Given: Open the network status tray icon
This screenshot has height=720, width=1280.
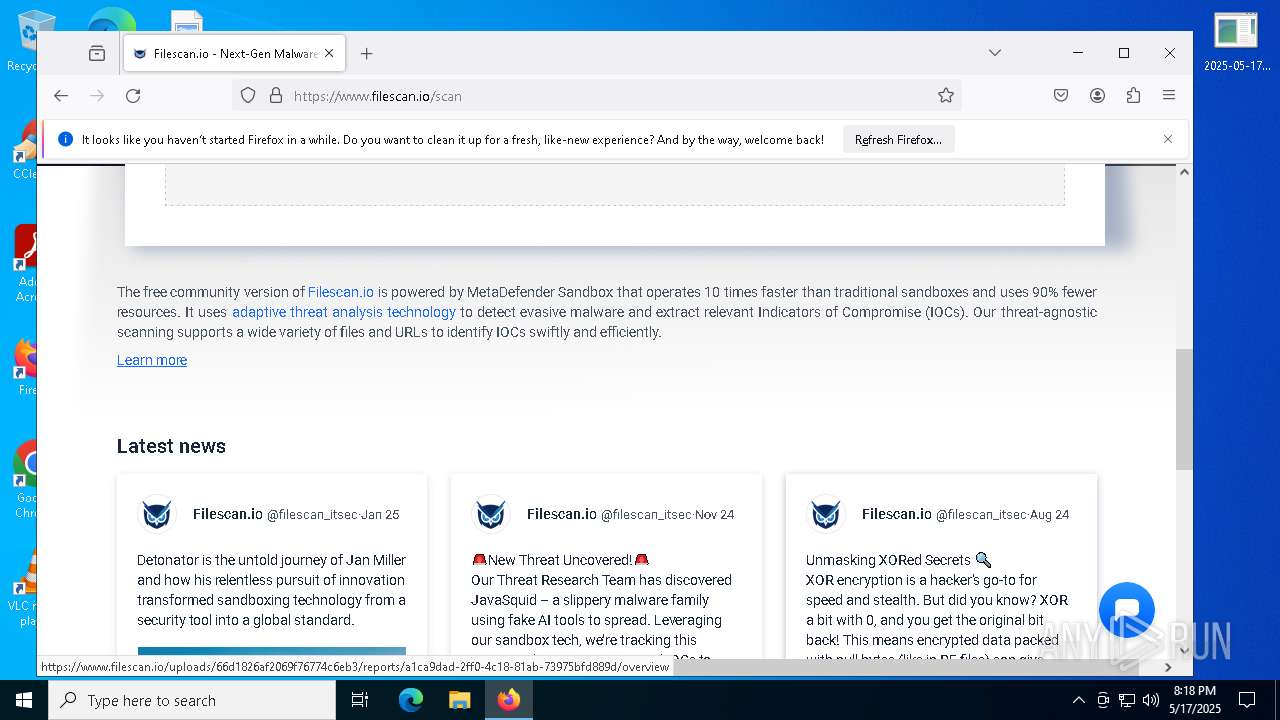Looking at the screenshot, I should point(1127,700).
